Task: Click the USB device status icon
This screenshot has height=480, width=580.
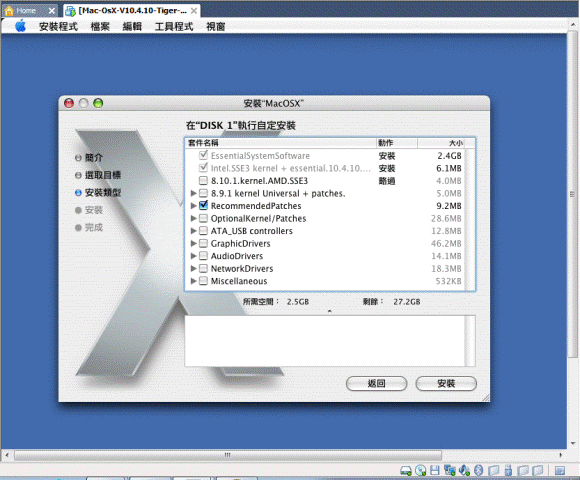Action: pos(508,470)
